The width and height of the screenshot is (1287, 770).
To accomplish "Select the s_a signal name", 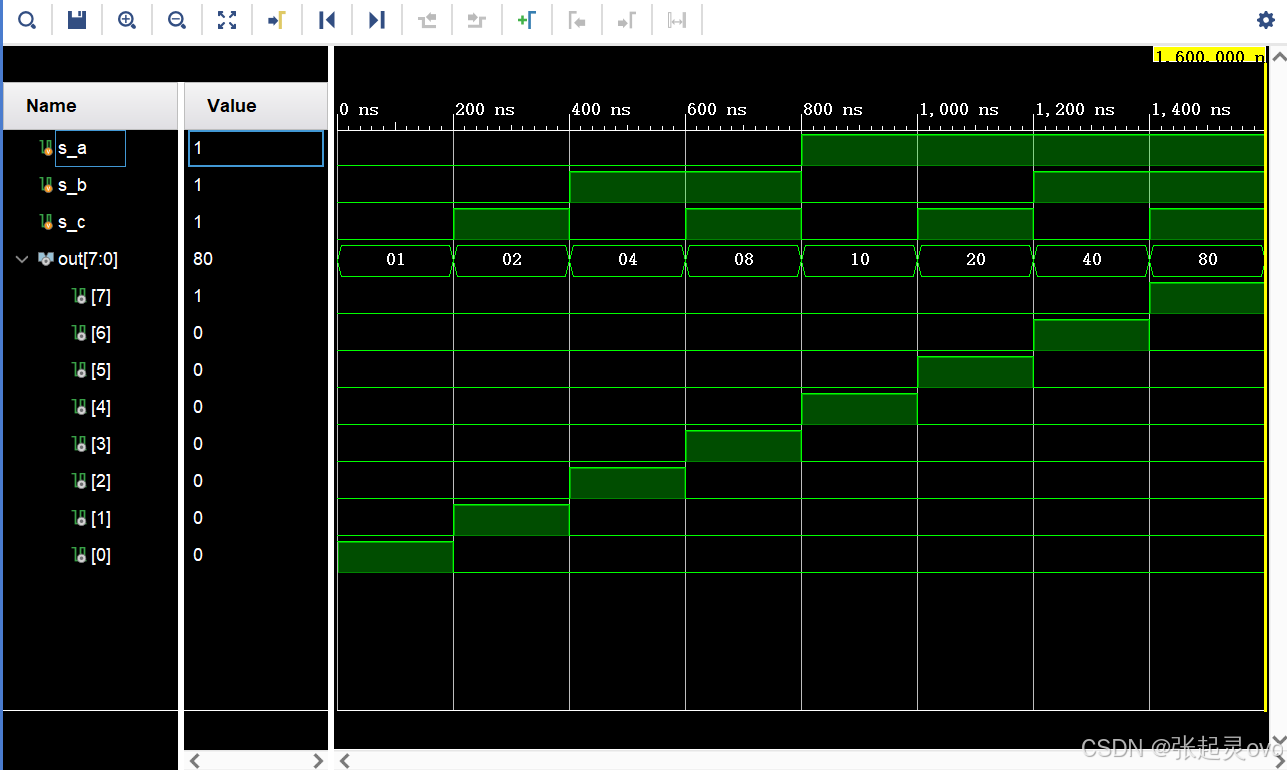I will coord(72,148).
